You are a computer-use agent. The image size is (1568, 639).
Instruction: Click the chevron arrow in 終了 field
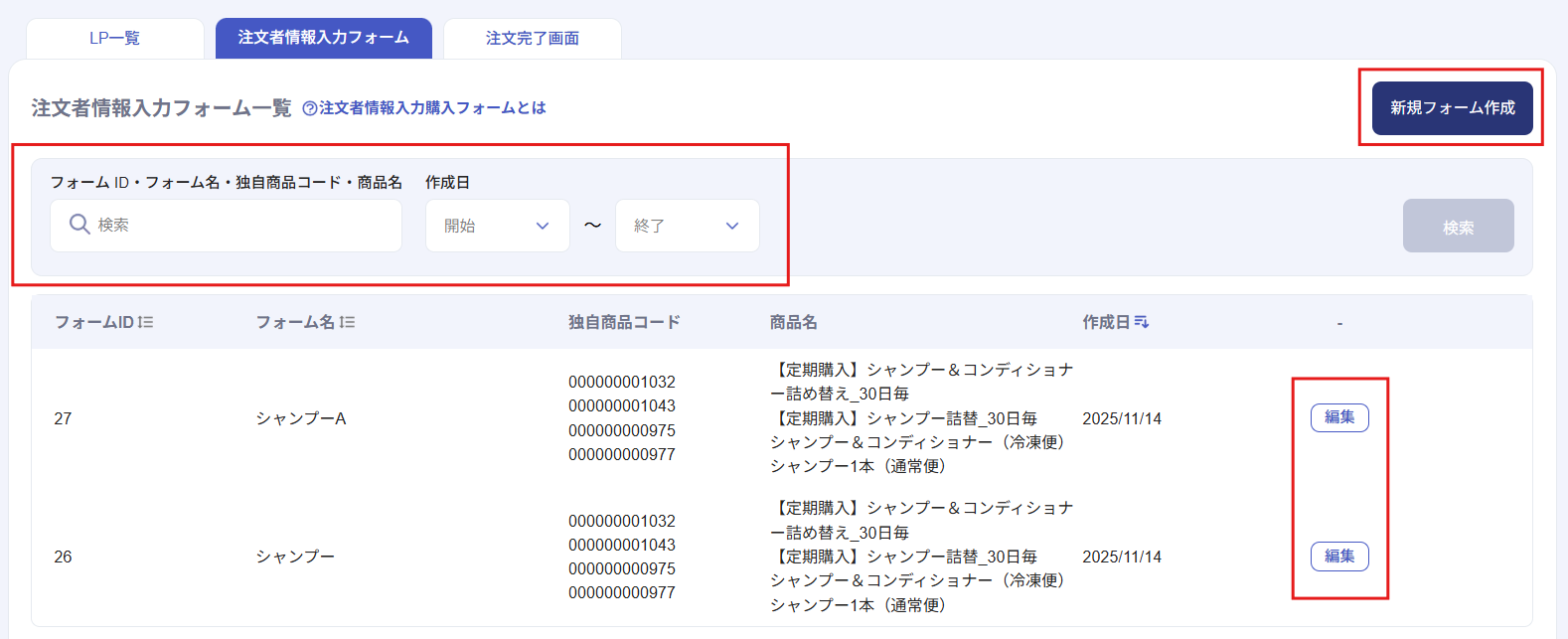click(x=732, y=226)
